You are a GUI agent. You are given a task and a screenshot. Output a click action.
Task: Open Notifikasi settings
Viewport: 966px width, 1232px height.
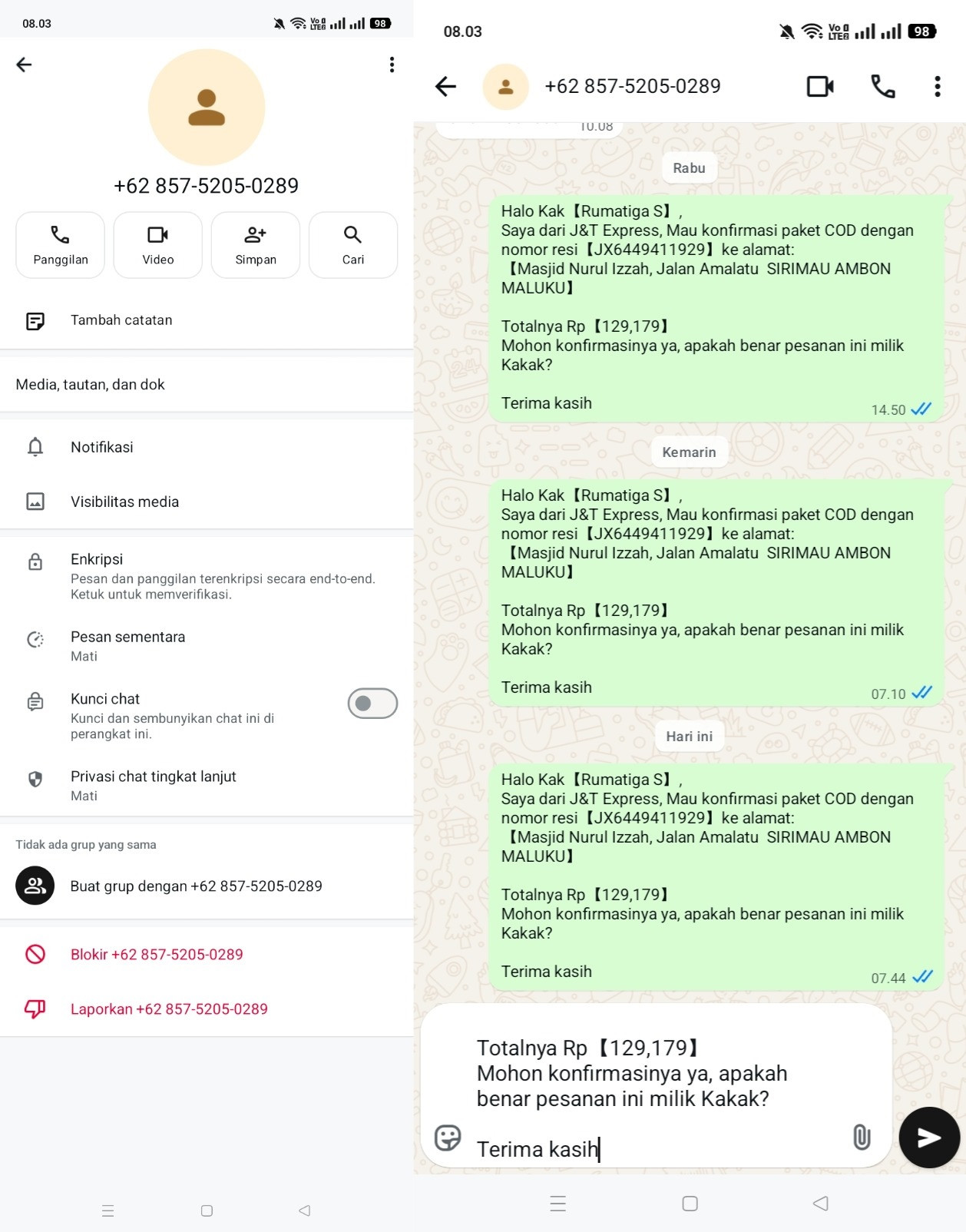pyautogui.click(x=207, y=447)
